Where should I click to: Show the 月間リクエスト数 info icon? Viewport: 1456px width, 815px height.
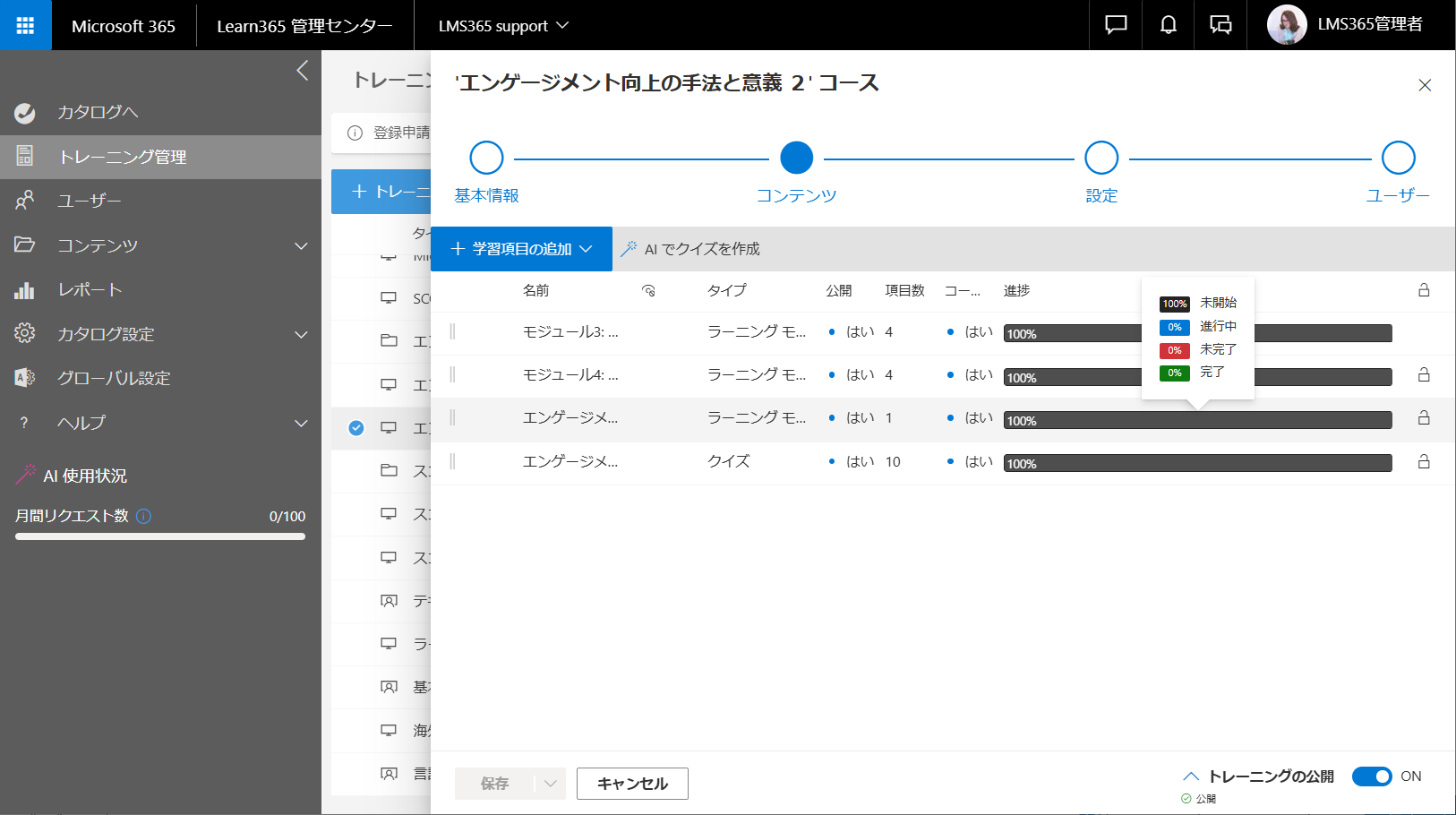pyautogui.click(x=143, y=516)
